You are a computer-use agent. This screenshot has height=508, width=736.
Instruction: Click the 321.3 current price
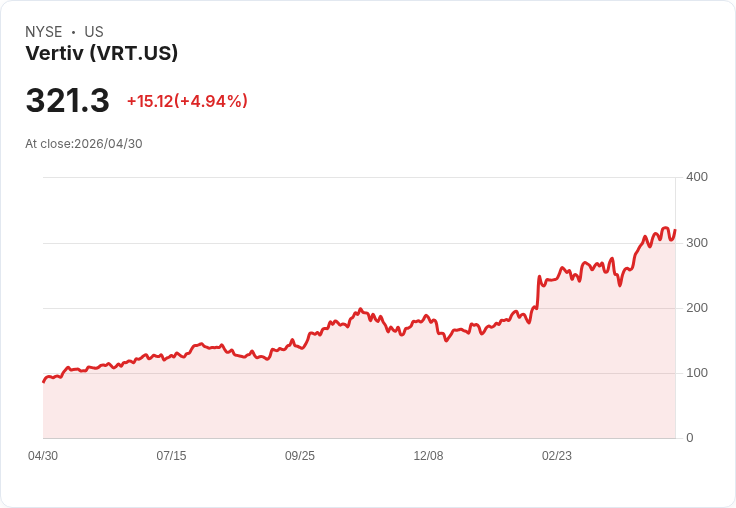pyautogui.click(x=68, y=100)
